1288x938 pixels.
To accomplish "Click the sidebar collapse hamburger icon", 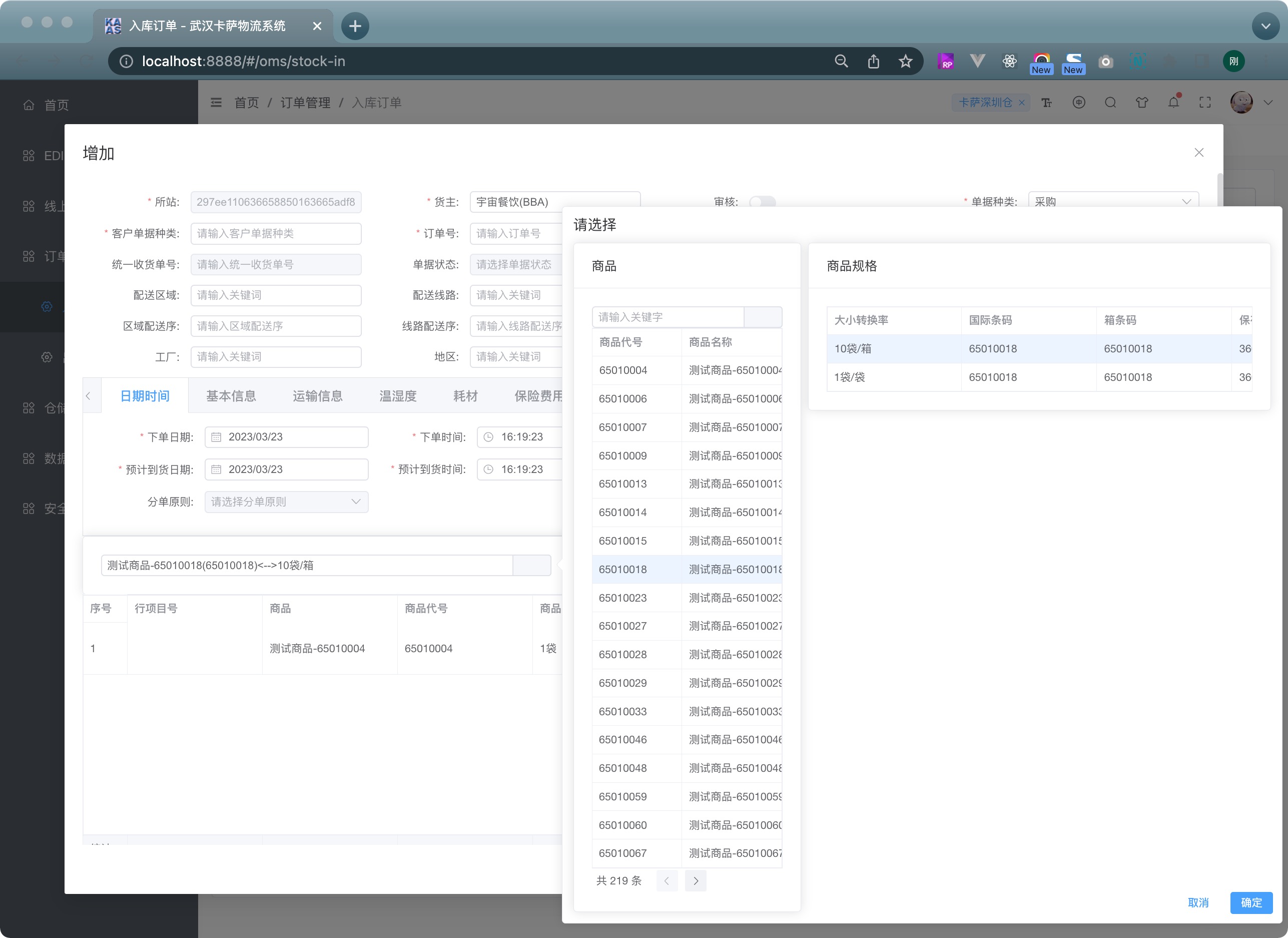I will click(216, 102).
